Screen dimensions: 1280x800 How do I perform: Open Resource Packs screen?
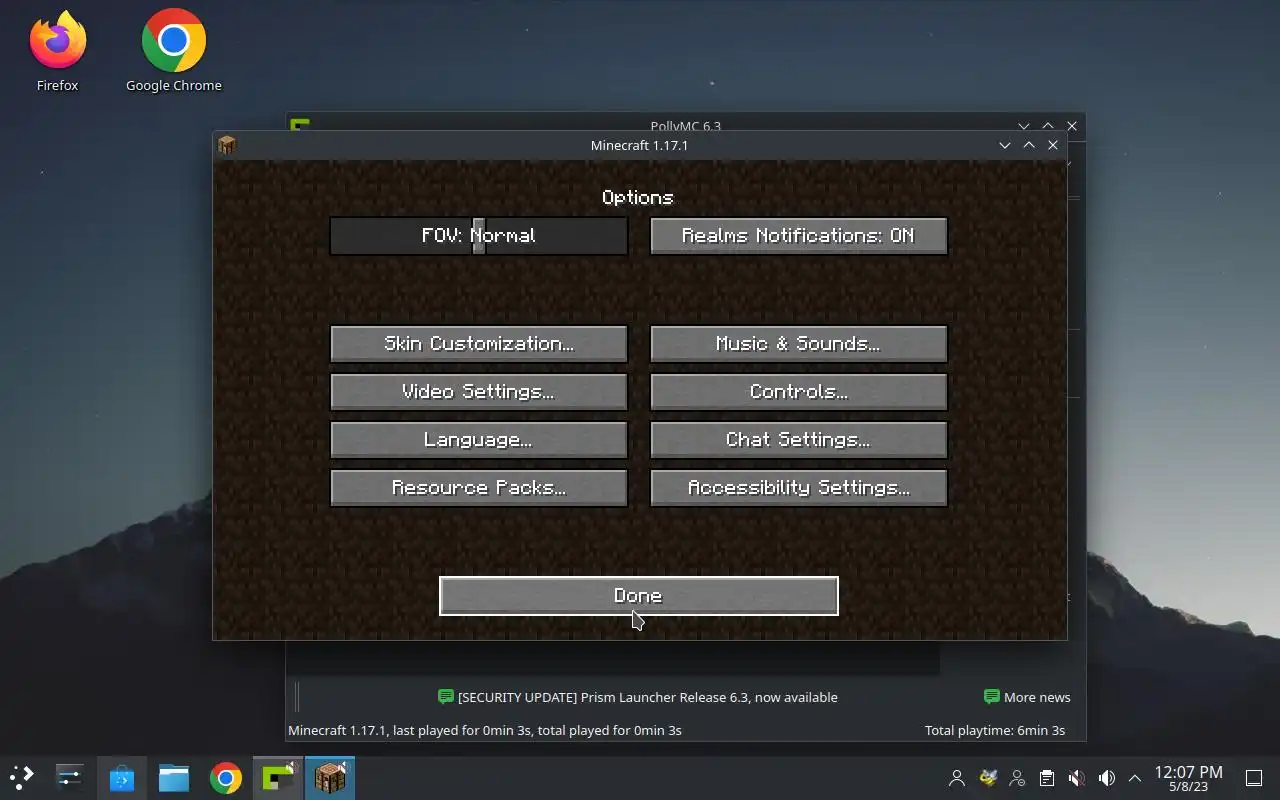tap(479, 488)
